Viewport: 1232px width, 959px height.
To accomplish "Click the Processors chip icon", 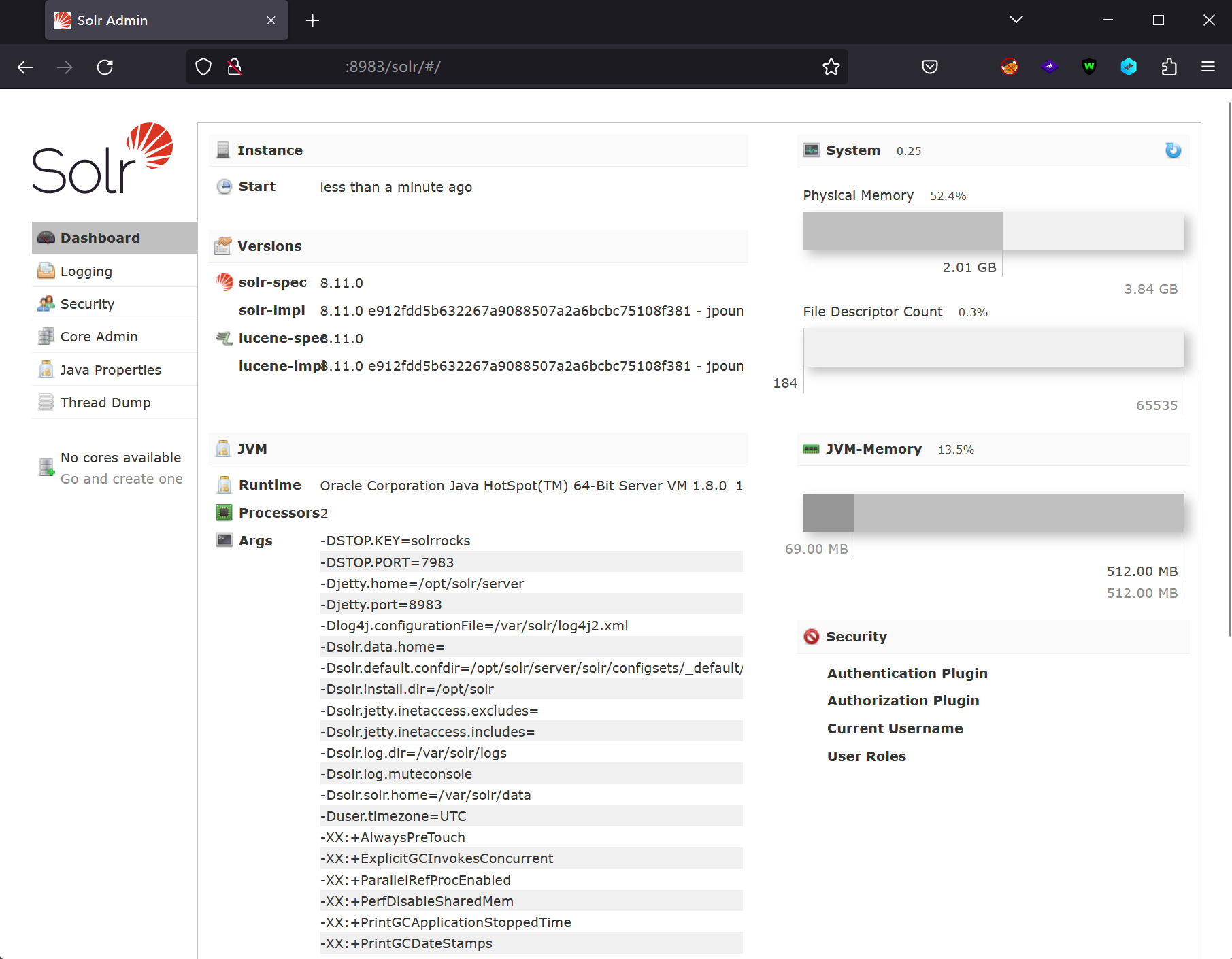I will [224, 512].
